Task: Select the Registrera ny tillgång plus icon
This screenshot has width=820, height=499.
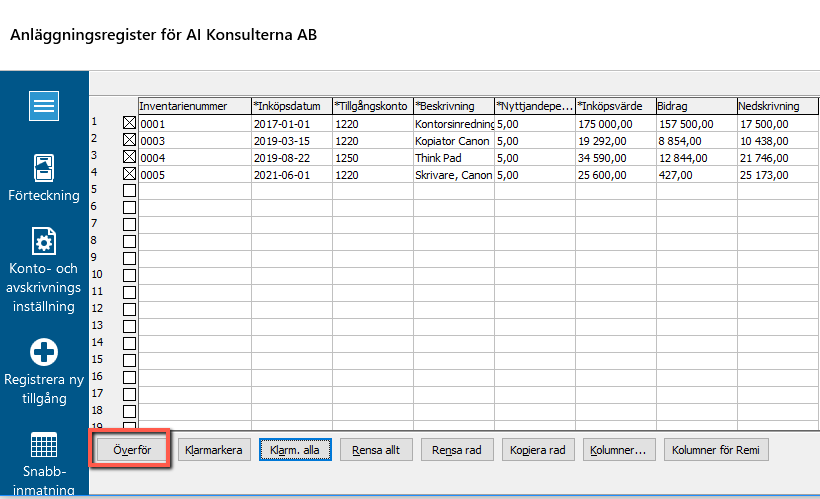Action: [44, 352]
